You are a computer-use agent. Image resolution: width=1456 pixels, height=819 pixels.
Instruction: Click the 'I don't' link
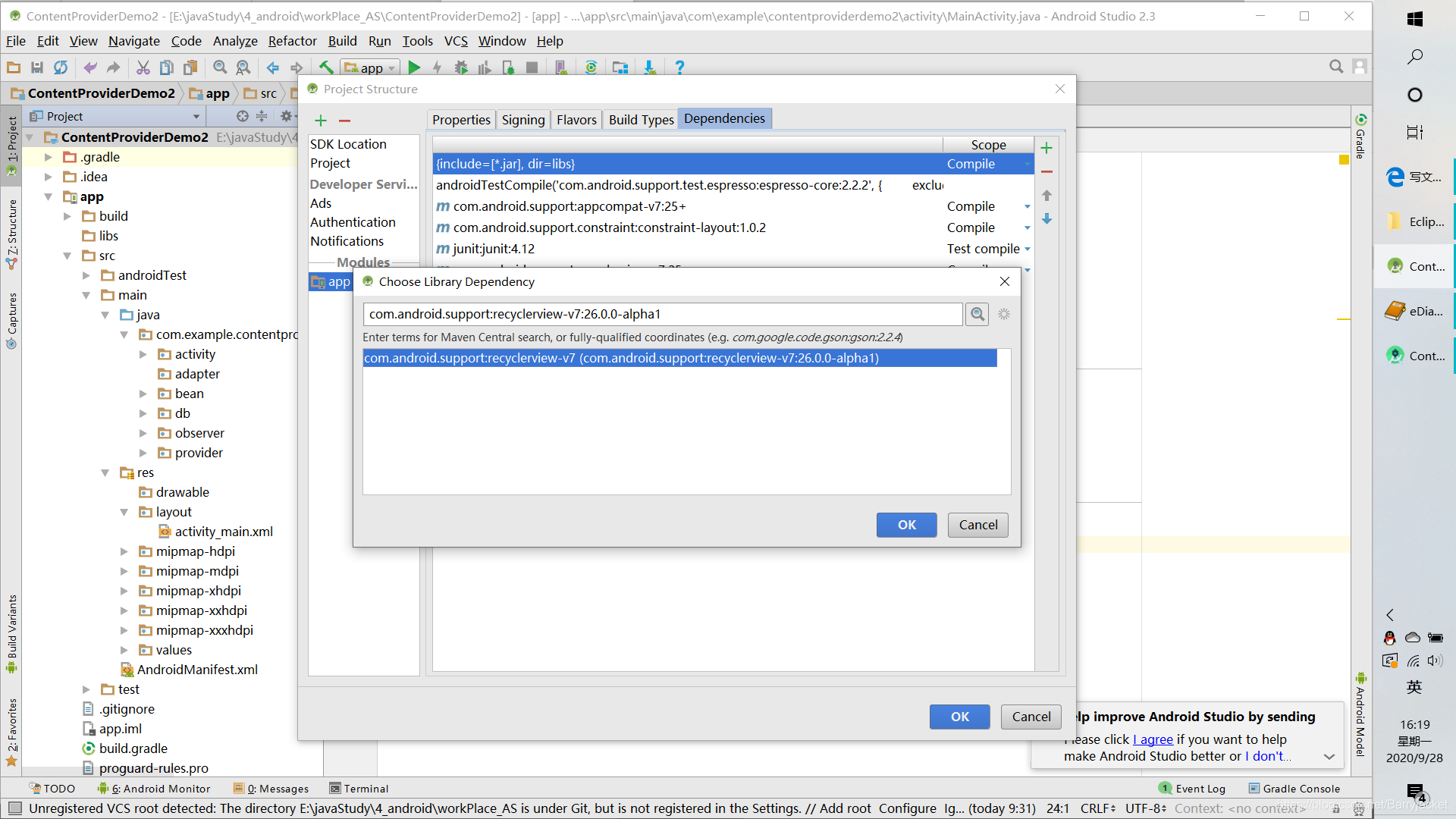coord(1267,756)
